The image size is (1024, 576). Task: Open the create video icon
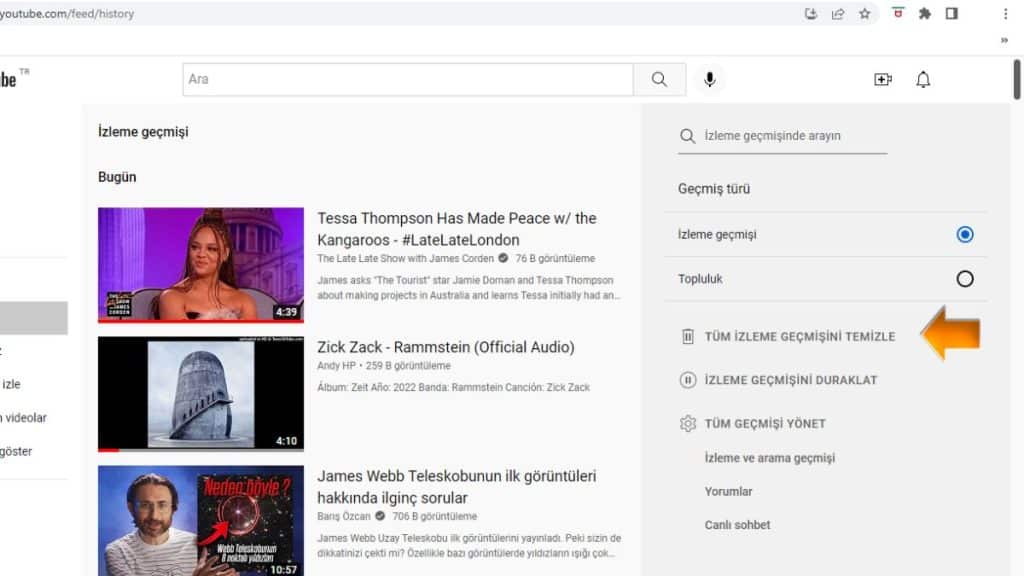click(x=883, y=80)
